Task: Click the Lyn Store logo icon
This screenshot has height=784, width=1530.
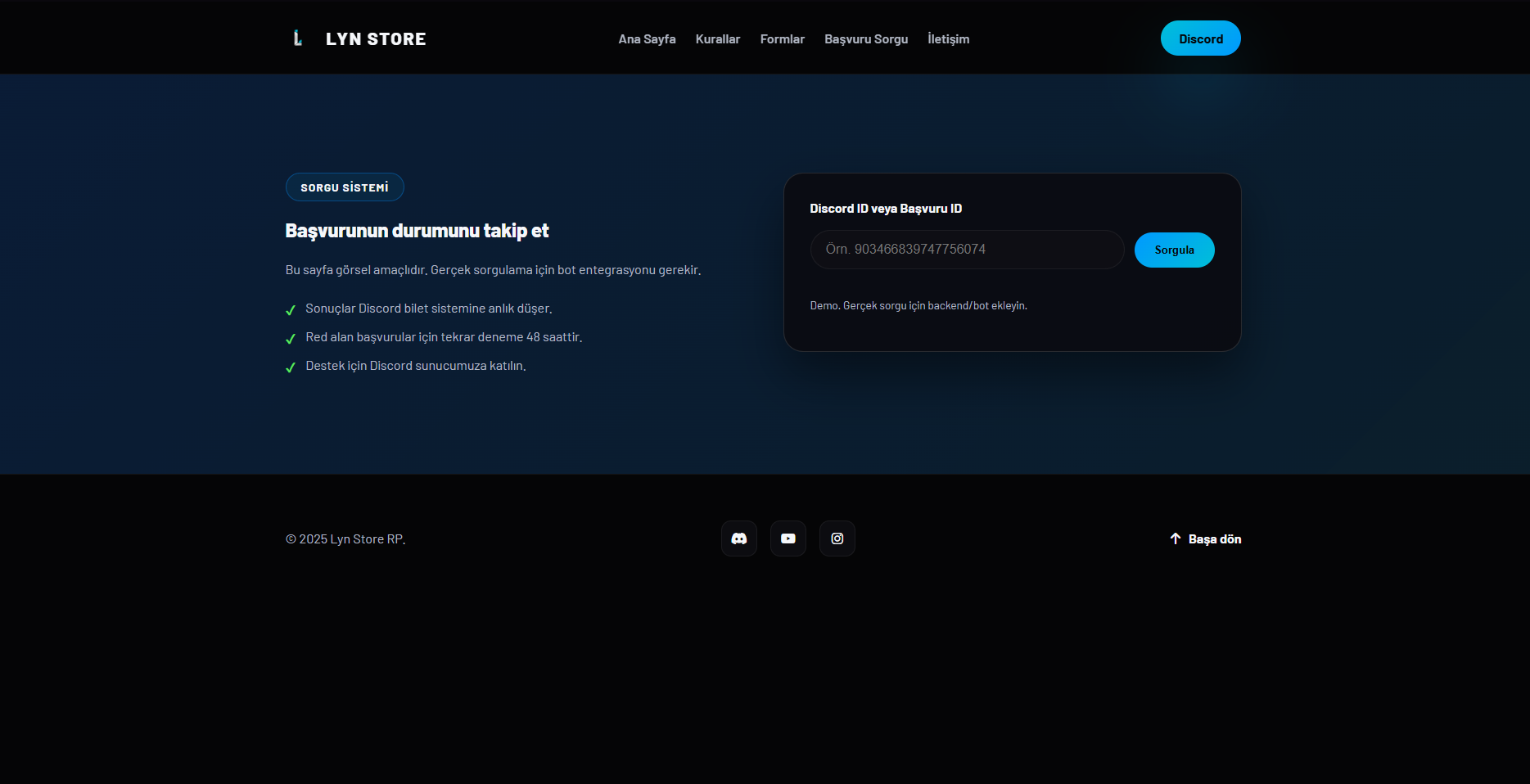Action: [298, 38]
